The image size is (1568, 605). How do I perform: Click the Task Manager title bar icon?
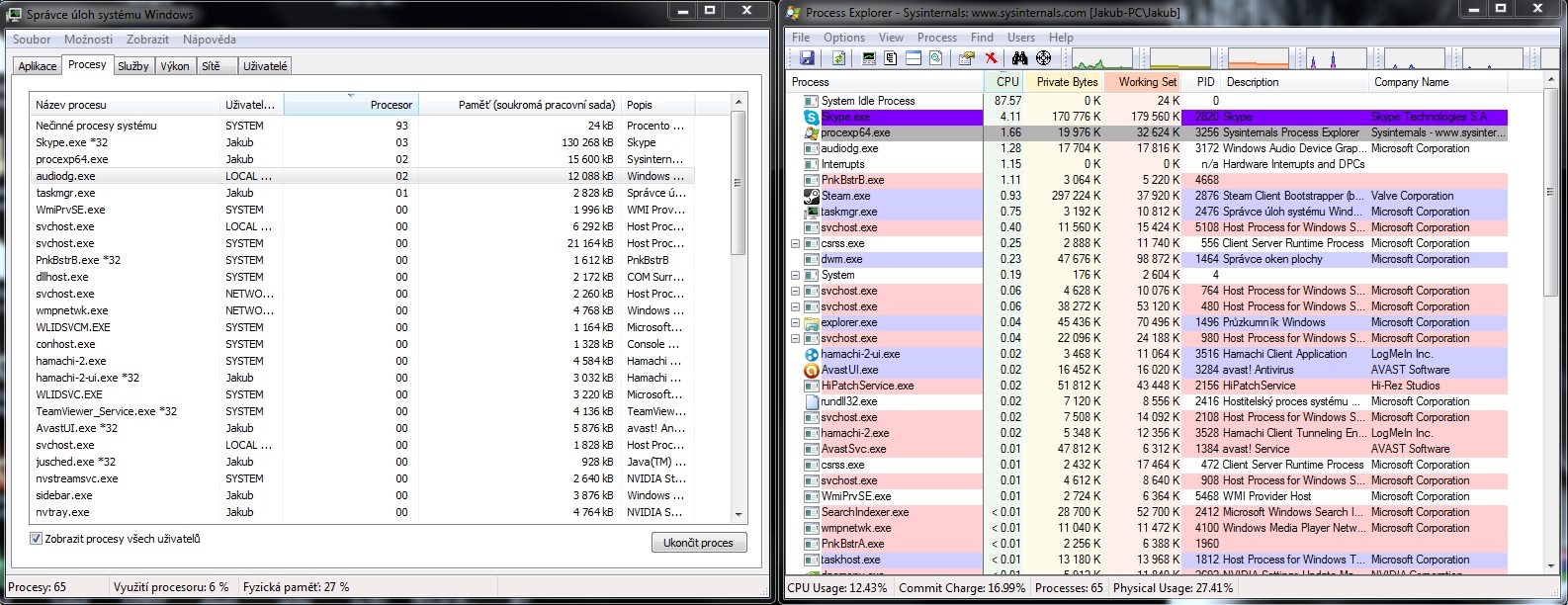pyautogui.click(x=16, y=14)
